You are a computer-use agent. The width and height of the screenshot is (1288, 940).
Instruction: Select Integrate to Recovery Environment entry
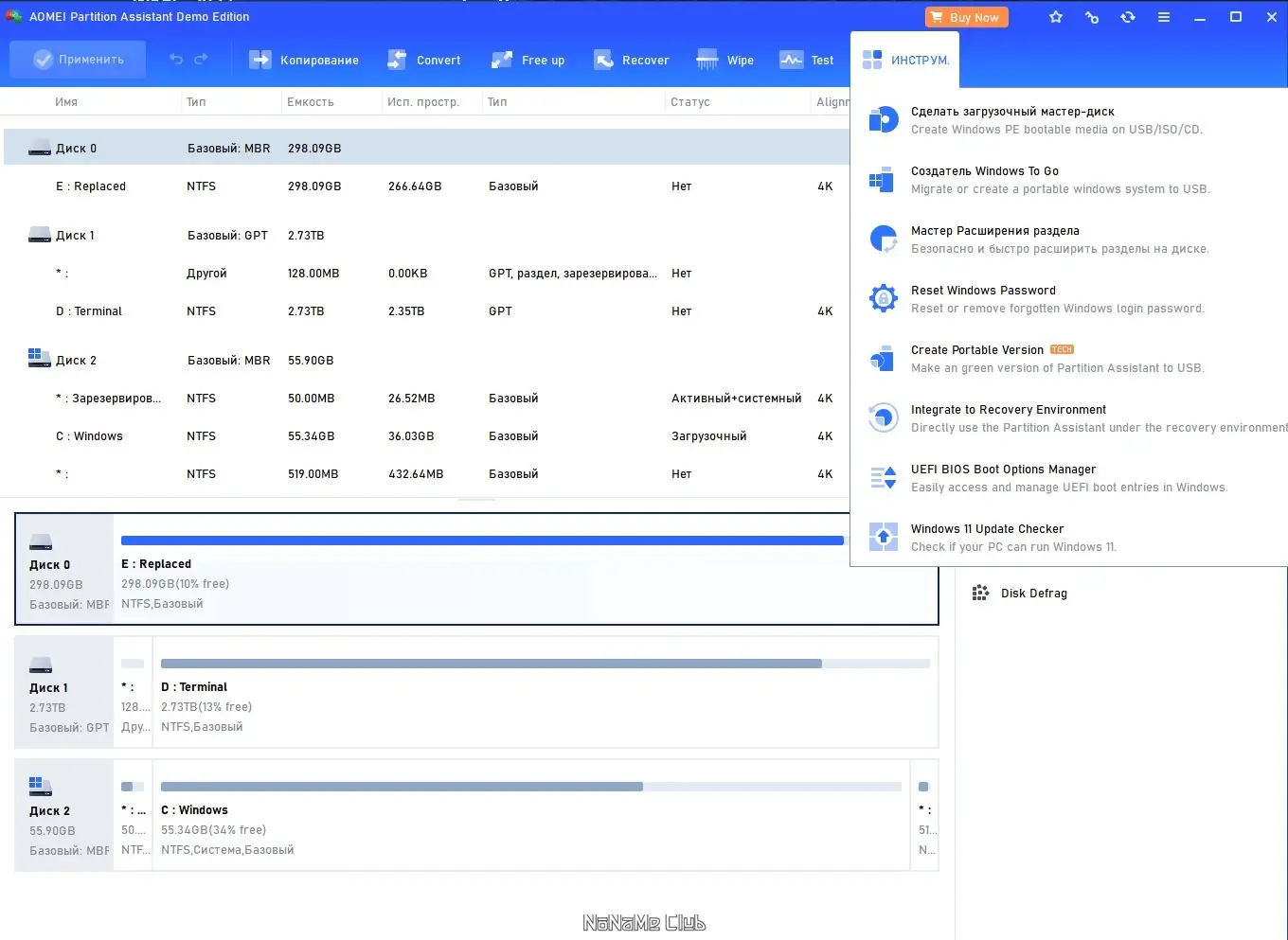tap(1068, 418)
